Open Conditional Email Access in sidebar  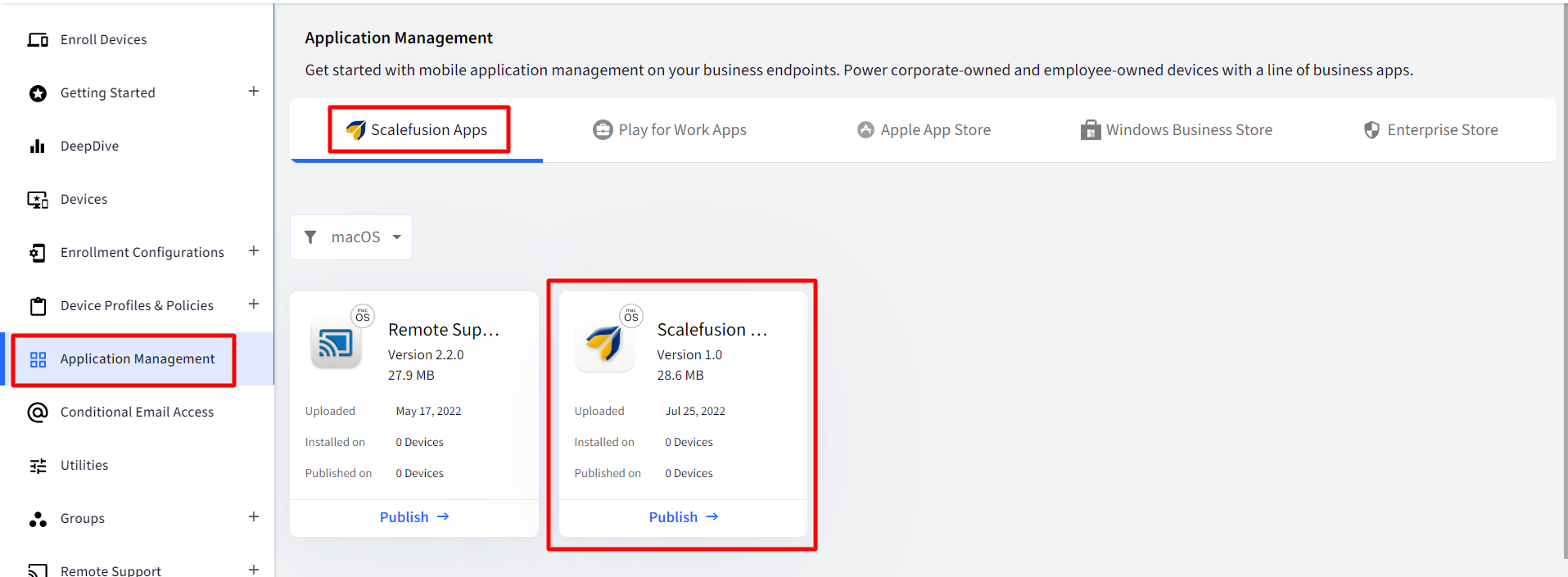[137, 412]
